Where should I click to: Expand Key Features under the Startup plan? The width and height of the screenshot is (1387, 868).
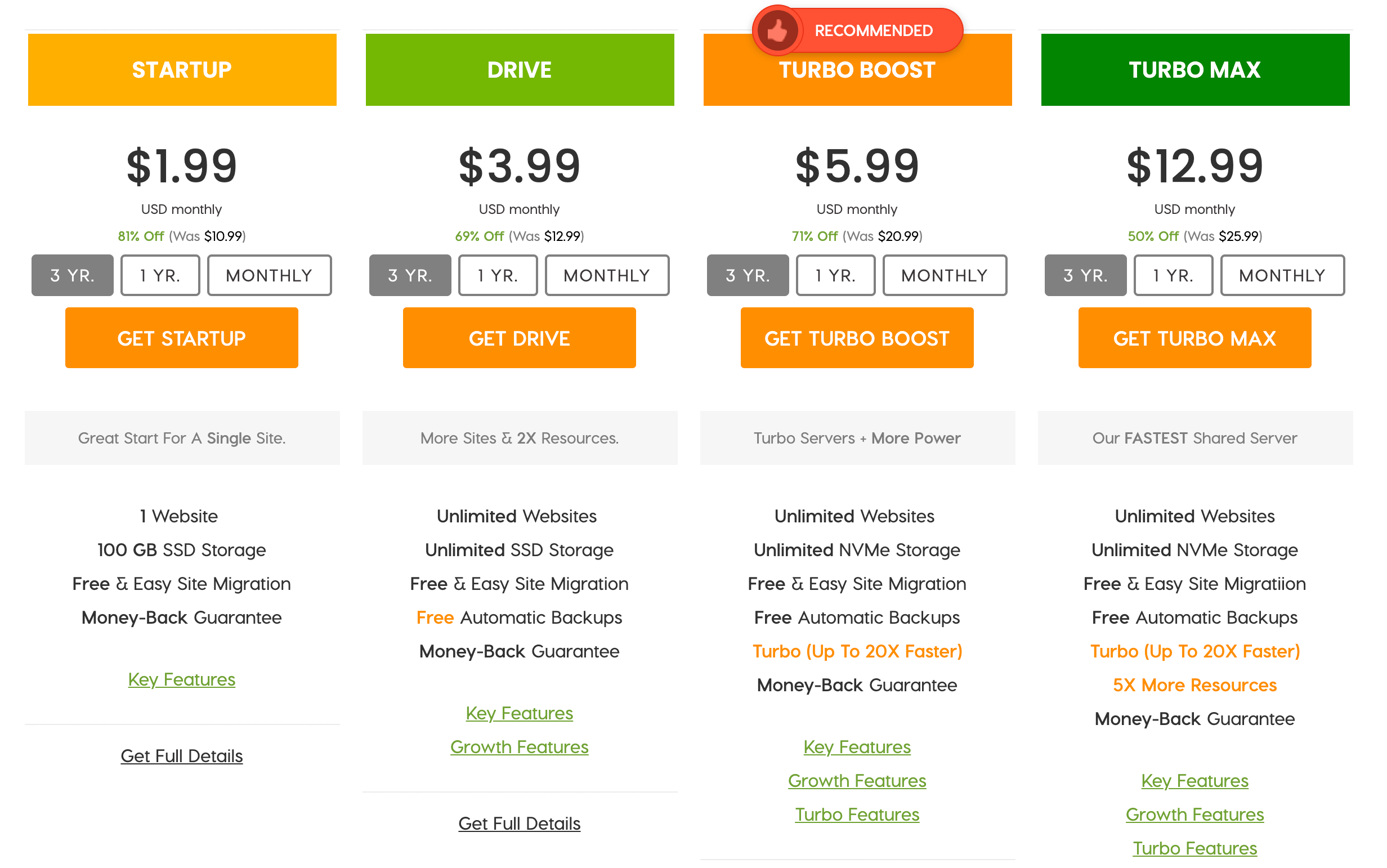181,679
